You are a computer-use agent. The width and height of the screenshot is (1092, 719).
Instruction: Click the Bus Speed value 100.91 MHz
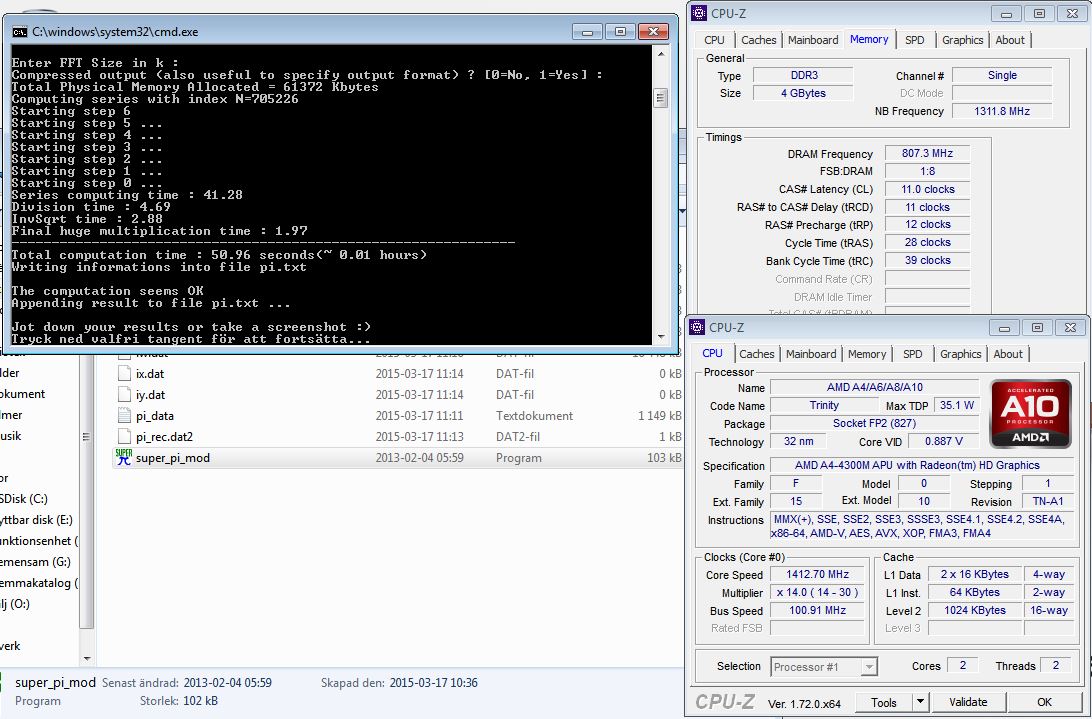click(x=818, y=610)
